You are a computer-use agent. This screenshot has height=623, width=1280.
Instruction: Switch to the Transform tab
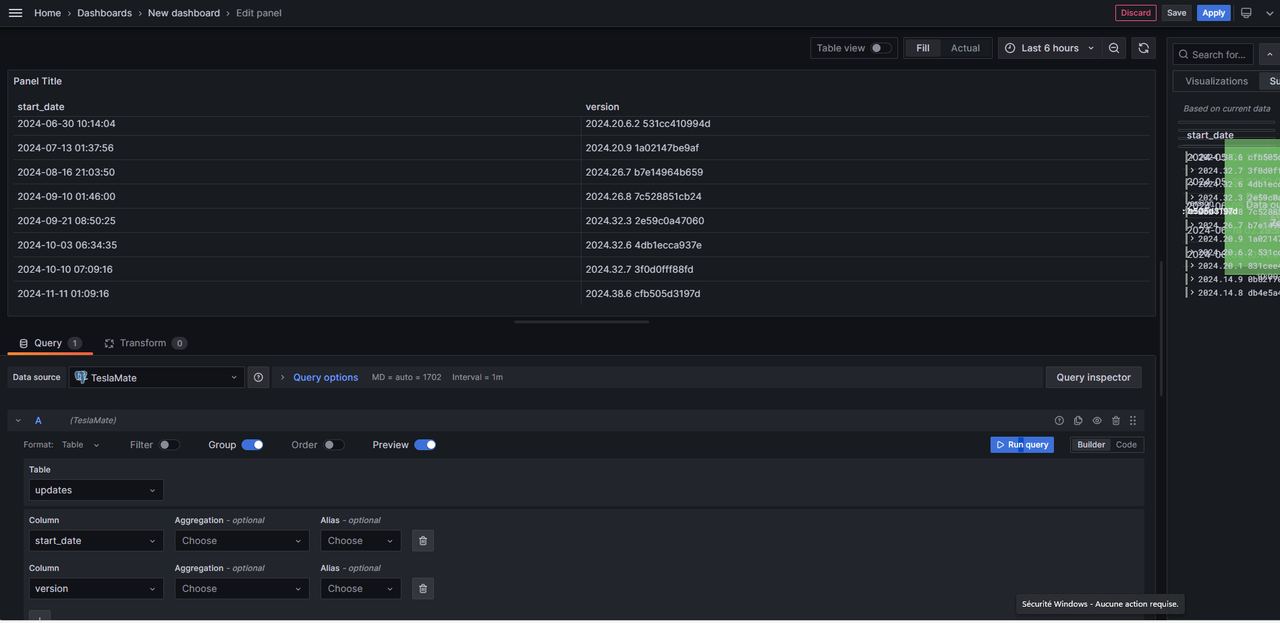coord(145,343)
